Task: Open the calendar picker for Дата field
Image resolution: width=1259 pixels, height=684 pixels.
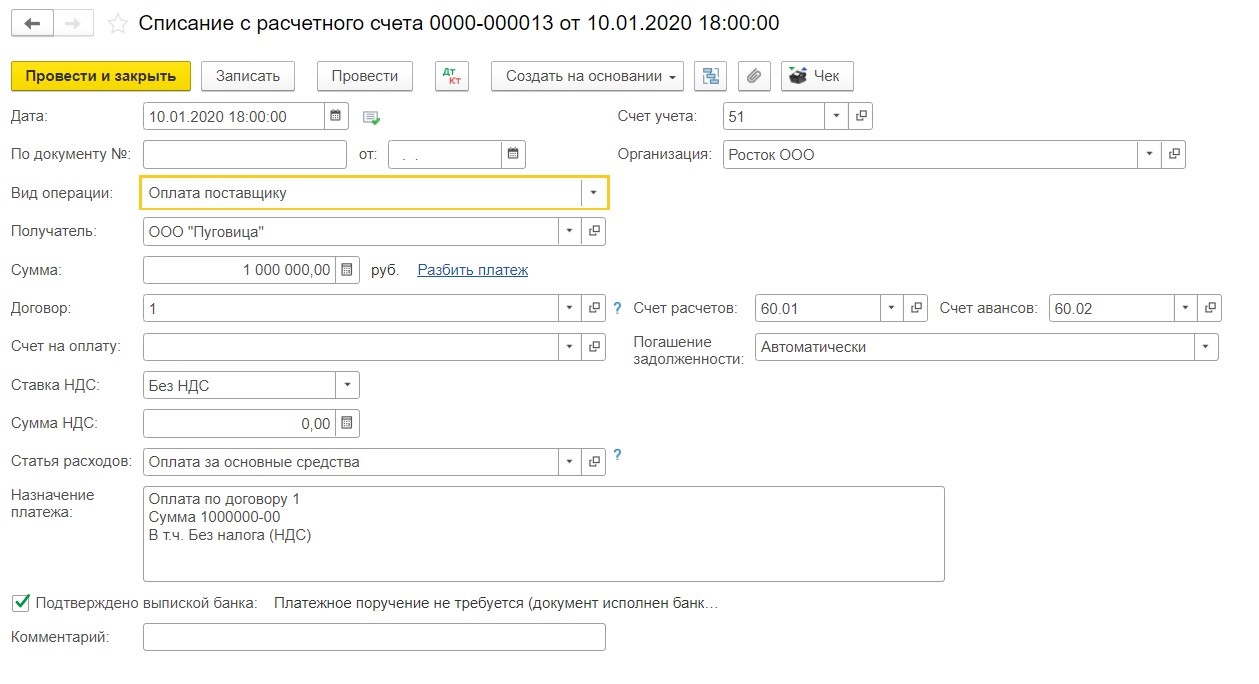Action: point(337,116)
